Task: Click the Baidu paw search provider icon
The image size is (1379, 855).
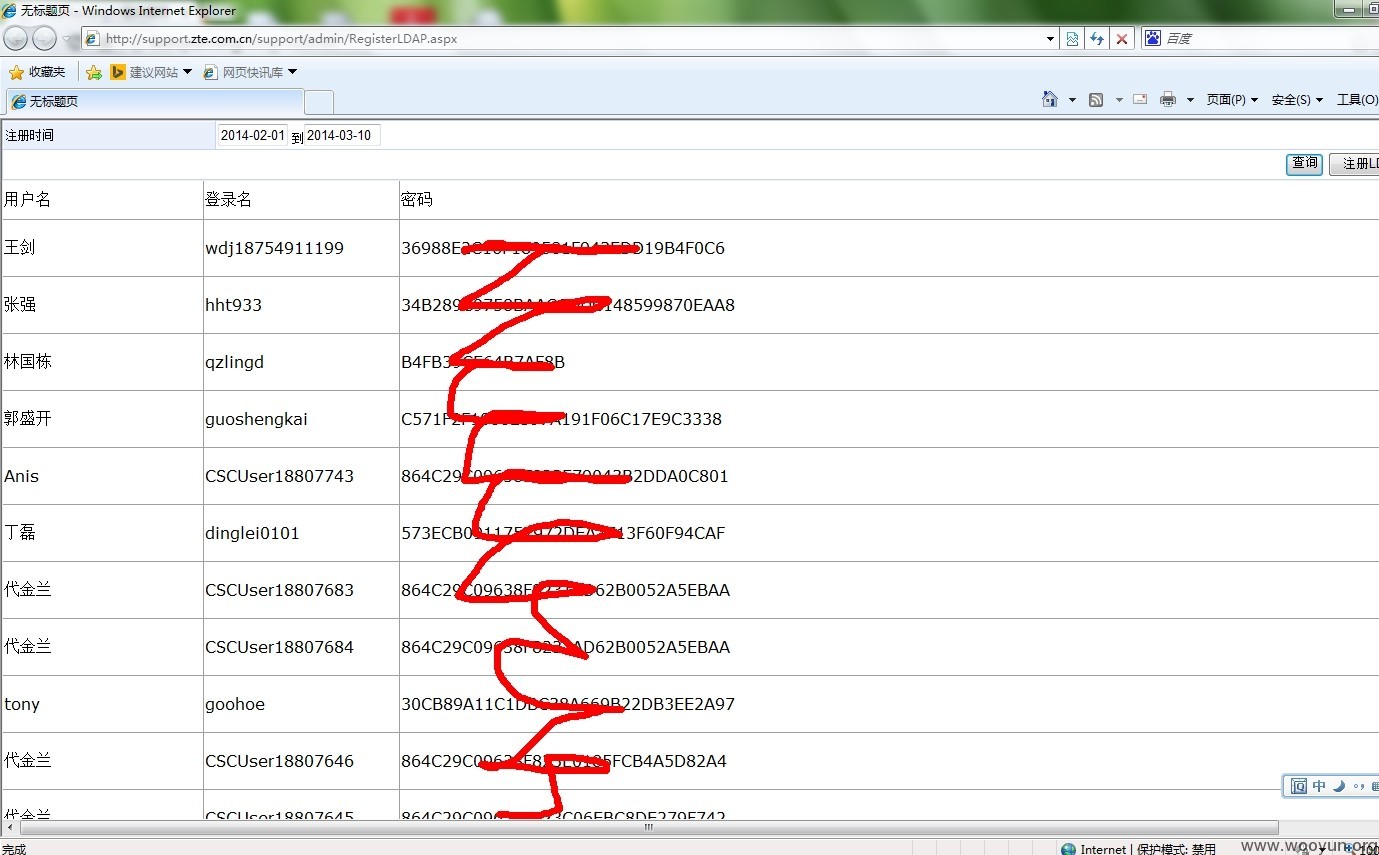Action: tap(1153, 38)
